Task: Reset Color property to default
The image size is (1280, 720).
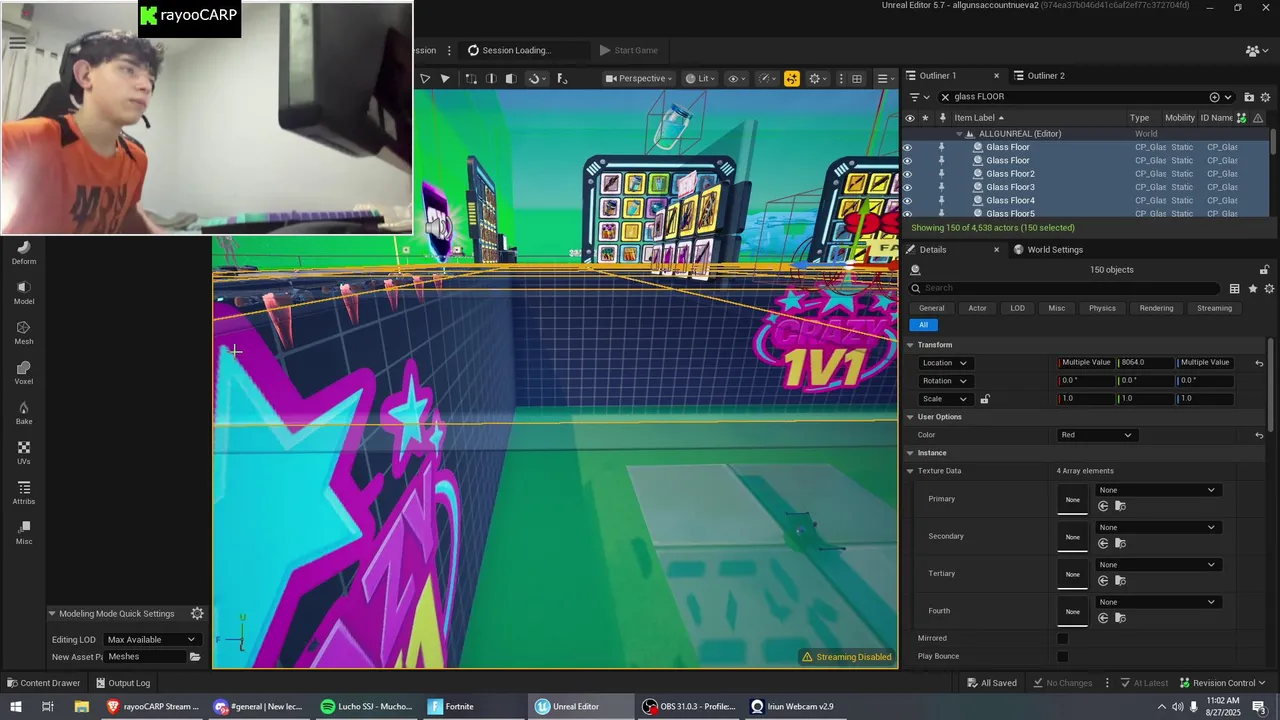Action: point(1259,435)
